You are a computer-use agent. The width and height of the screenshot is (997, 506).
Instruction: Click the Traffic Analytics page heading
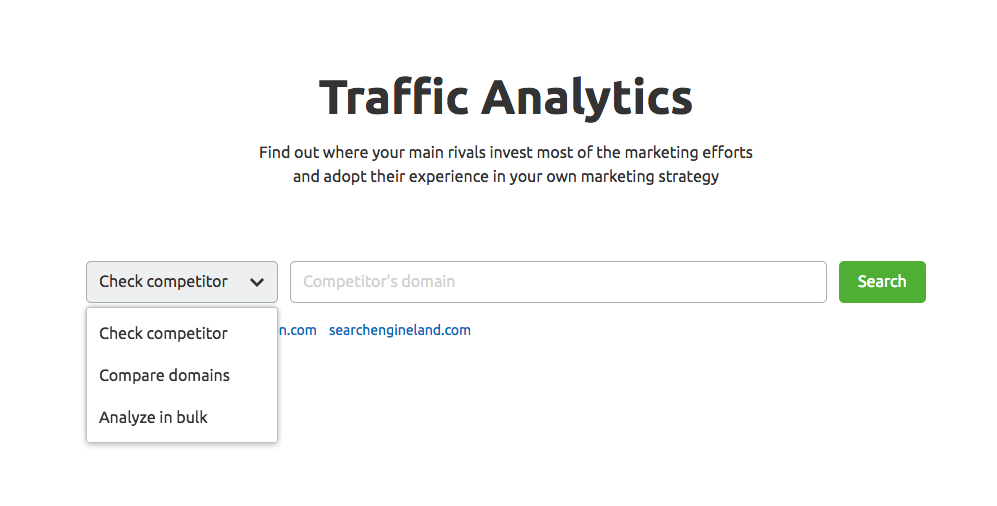505,97
